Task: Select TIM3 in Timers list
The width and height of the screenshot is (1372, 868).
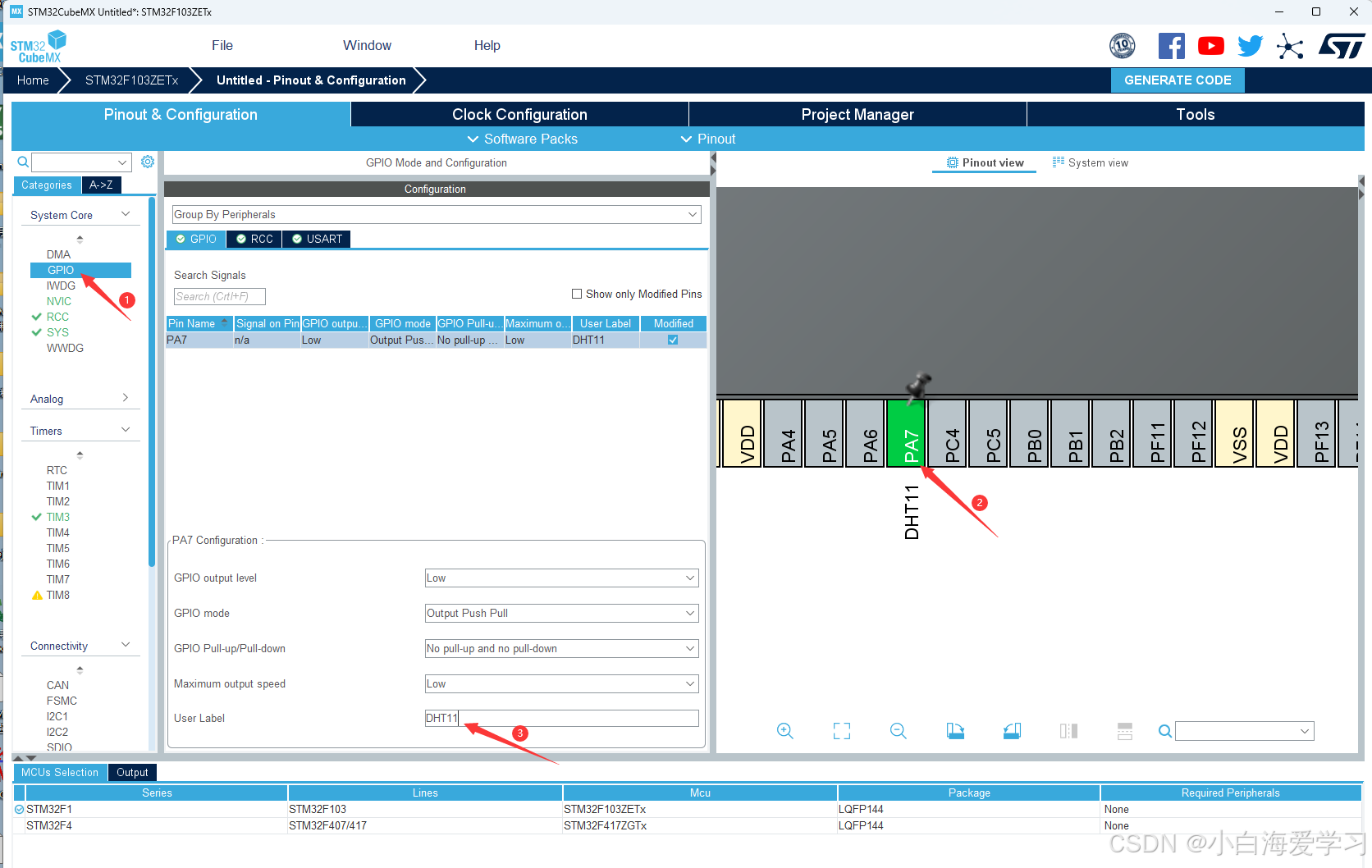Action: (58, 517)
